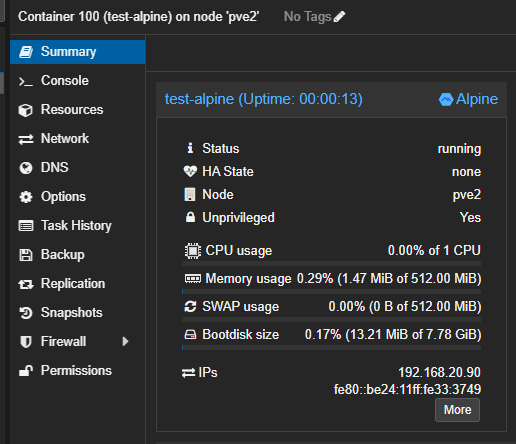Click the Network arrows icon in sidebar

[x=26, y=139]
